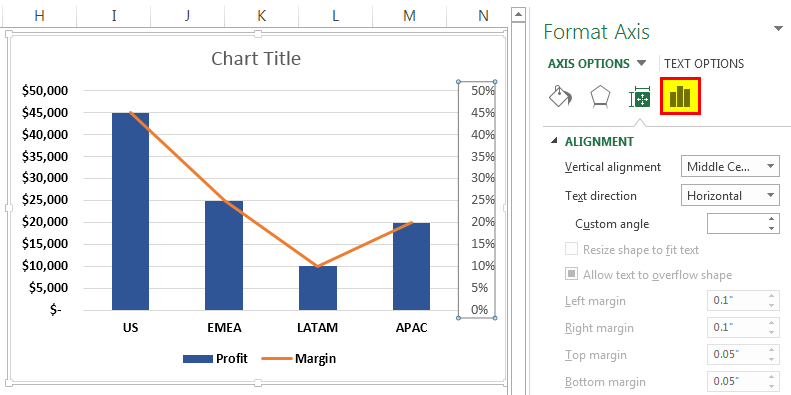Open the Axis Options bar chart icon
Viewport: 791px width, 395px height.
tap(680, 96)
